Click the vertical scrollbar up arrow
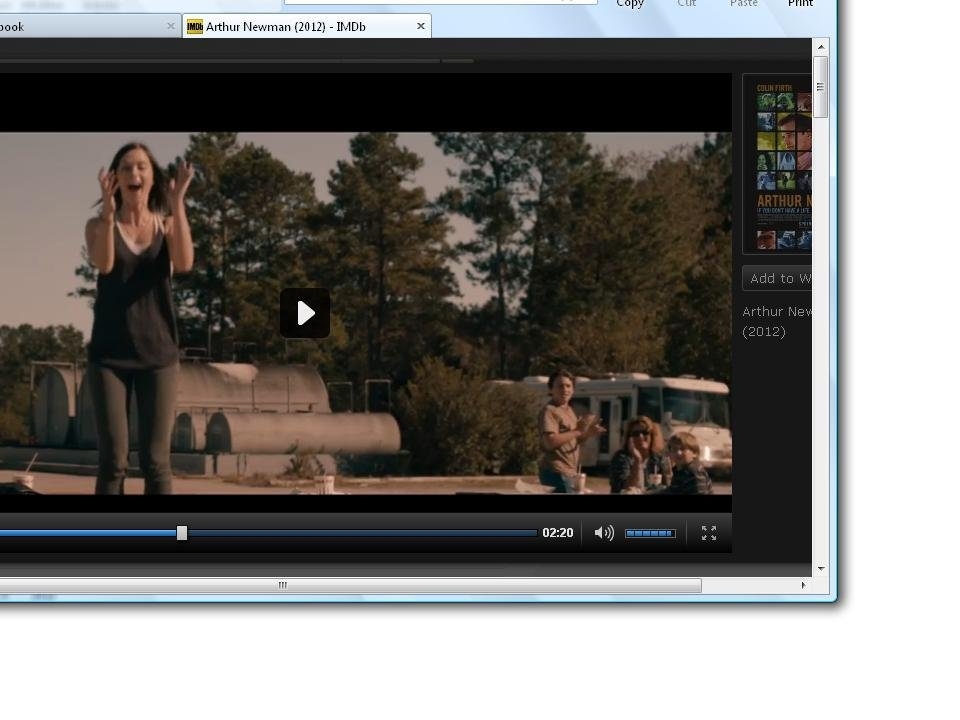Screen dimensions: 960x720 821,47
